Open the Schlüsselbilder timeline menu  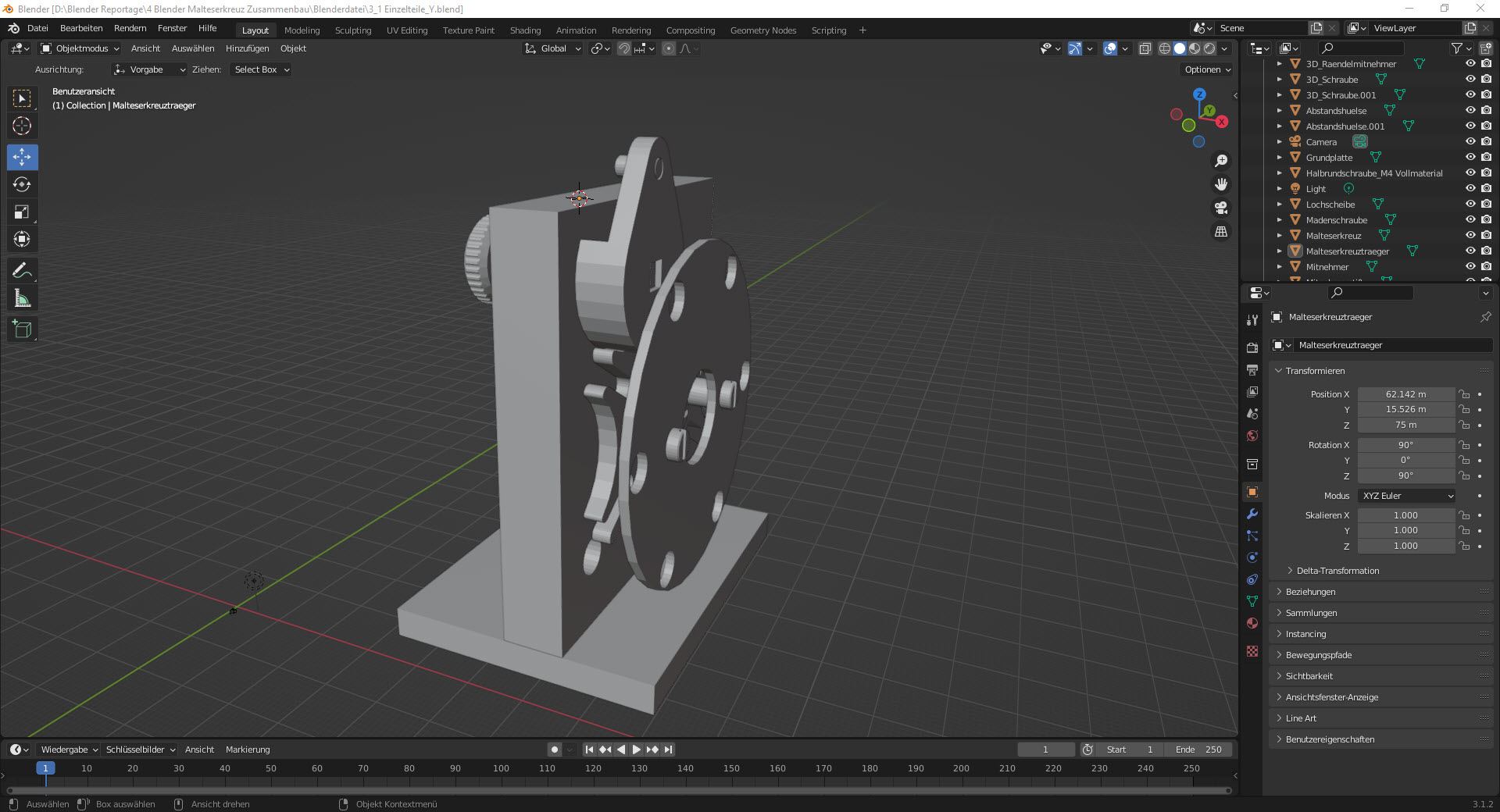pos(140,750)
